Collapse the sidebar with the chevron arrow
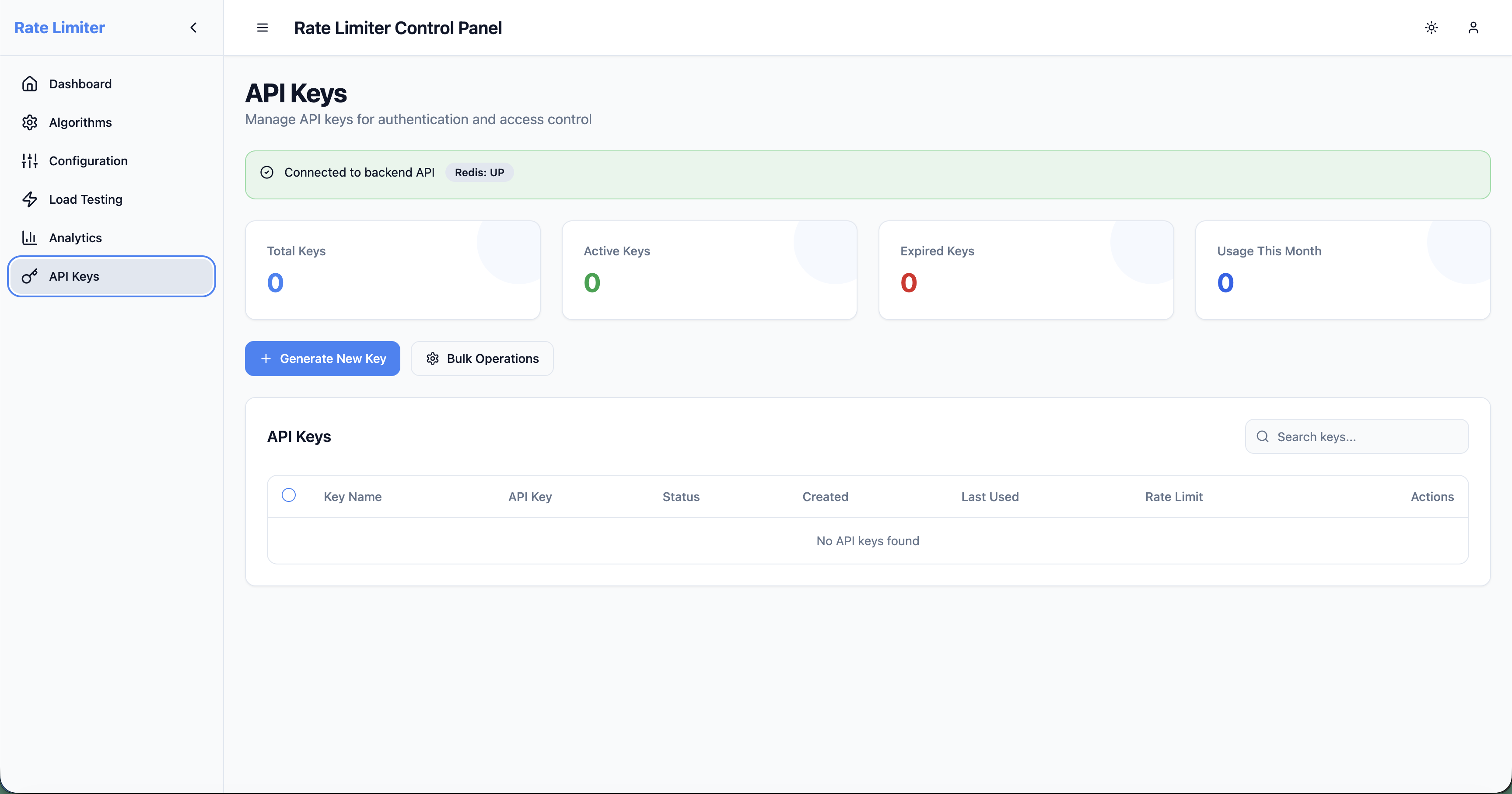 click(x=194, y=28)
